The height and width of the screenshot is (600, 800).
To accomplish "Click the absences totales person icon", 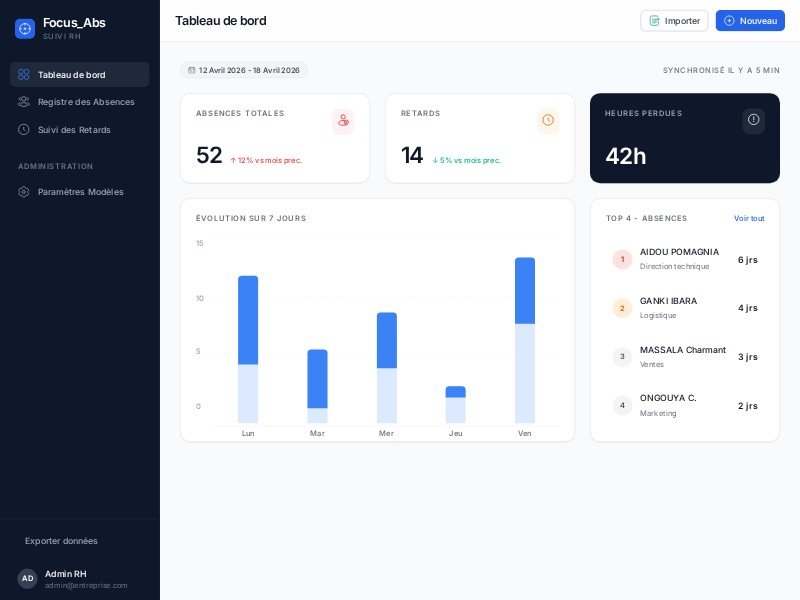I will tap(343, 121).
